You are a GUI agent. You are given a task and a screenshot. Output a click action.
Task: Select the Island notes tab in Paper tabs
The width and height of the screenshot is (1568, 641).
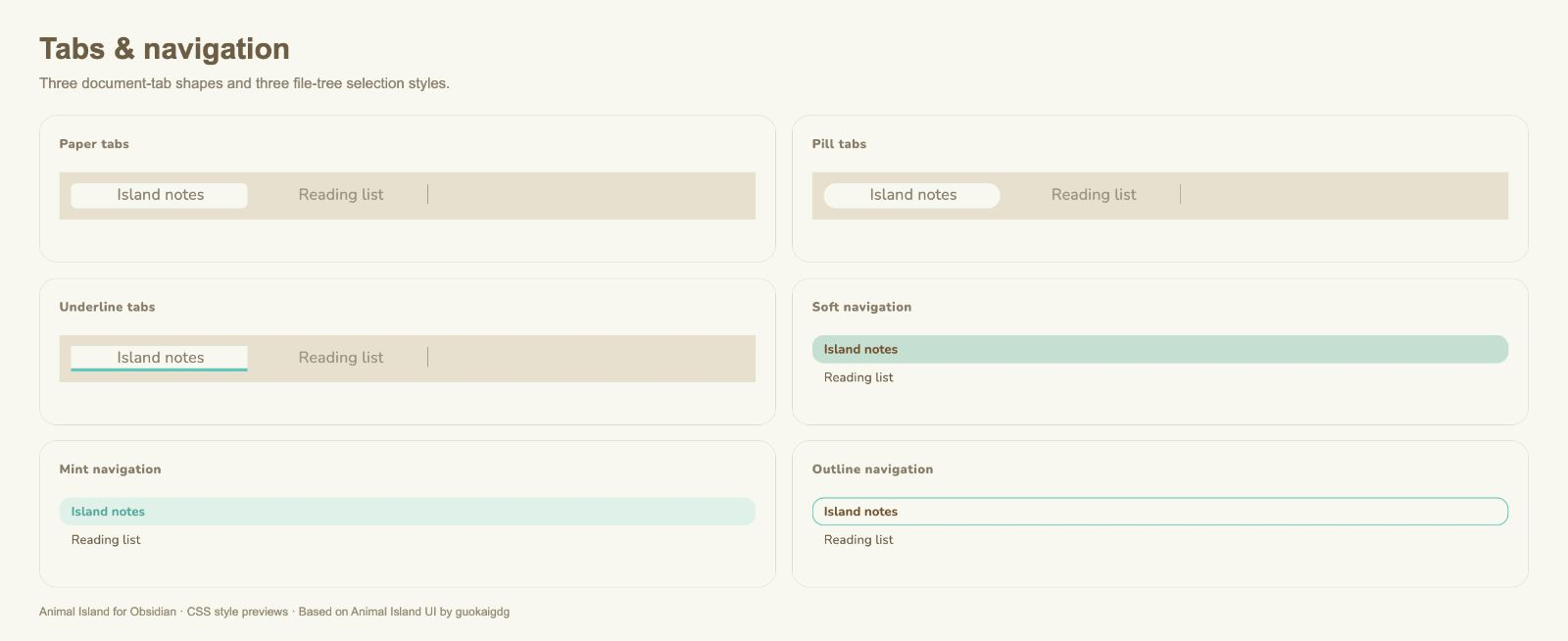159,195
